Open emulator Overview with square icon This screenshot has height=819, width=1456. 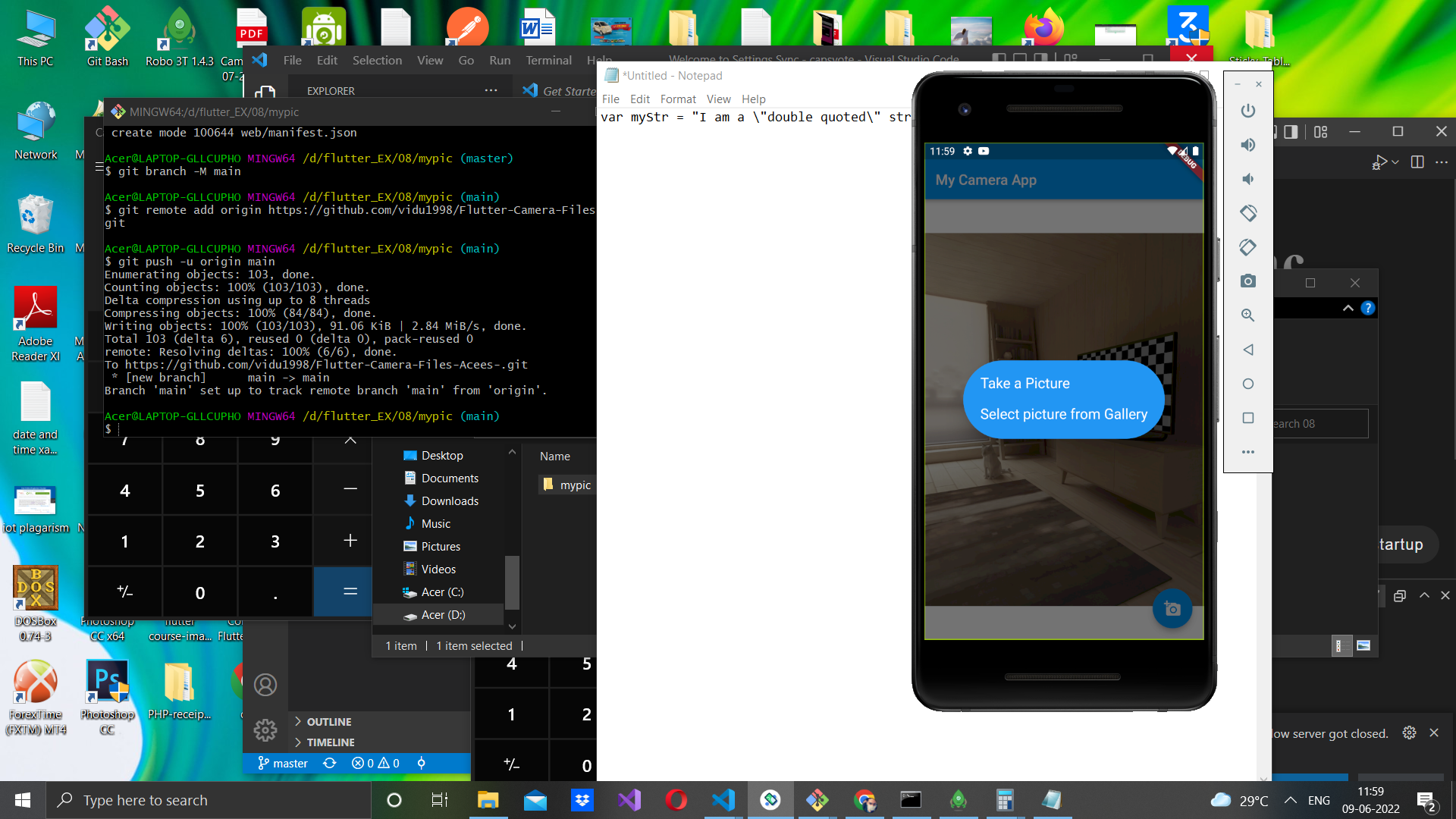tap(1247, 418)
